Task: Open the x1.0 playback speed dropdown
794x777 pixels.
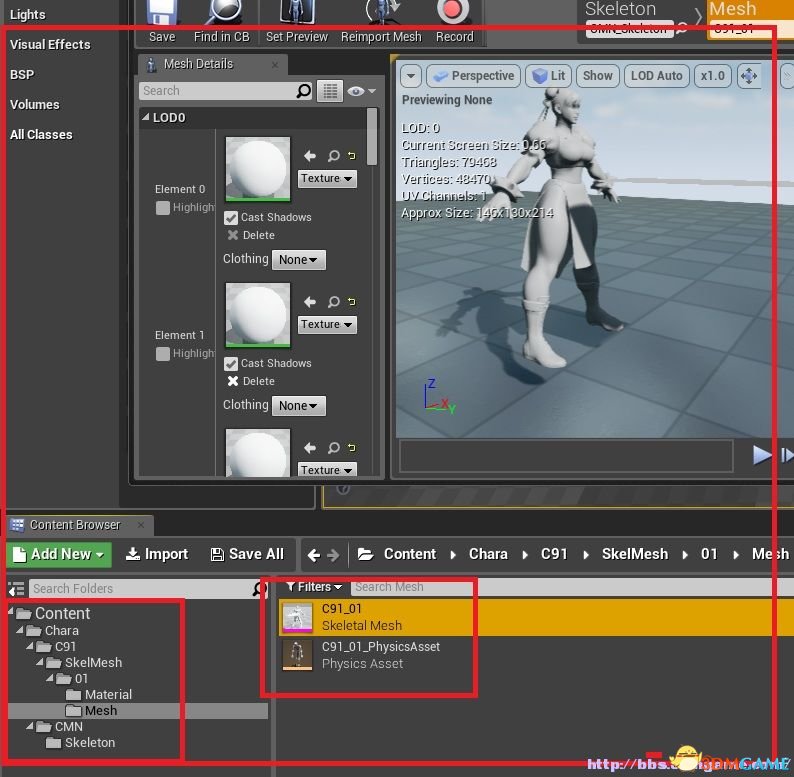Action: coord(712,76)
